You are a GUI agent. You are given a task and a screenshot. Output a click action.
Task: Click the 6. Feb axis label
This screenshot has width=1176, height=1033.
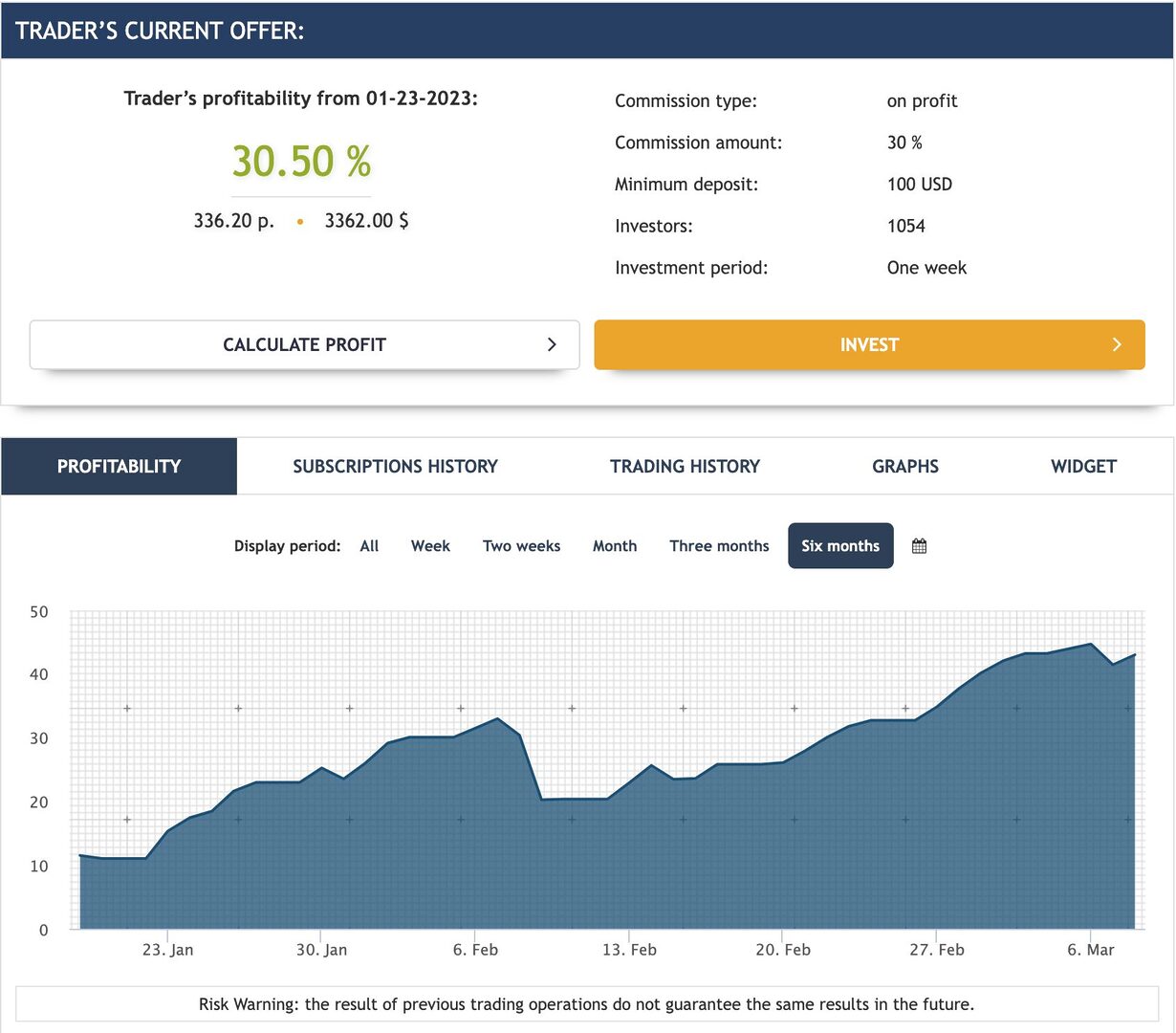tap(475, 950)
